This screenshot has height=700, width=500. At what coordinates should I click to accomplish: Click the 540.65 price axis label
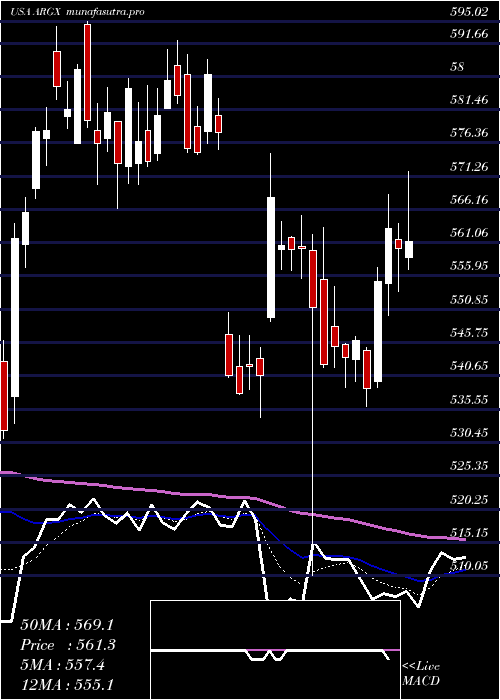click(x=468, y=366)
